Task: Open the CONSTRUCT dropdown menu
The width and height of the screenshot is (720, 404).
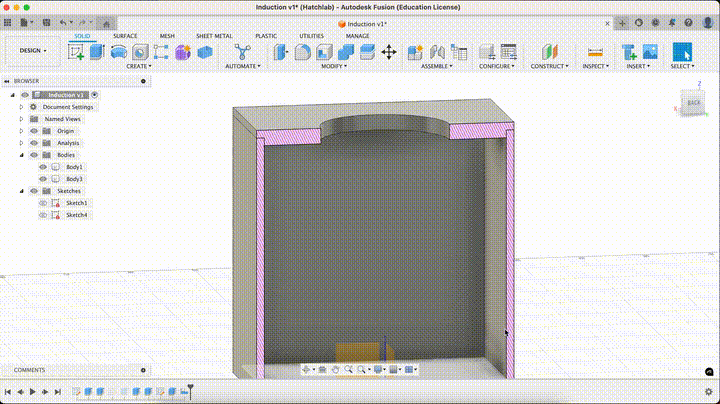Action: click(x=549, y=67)
